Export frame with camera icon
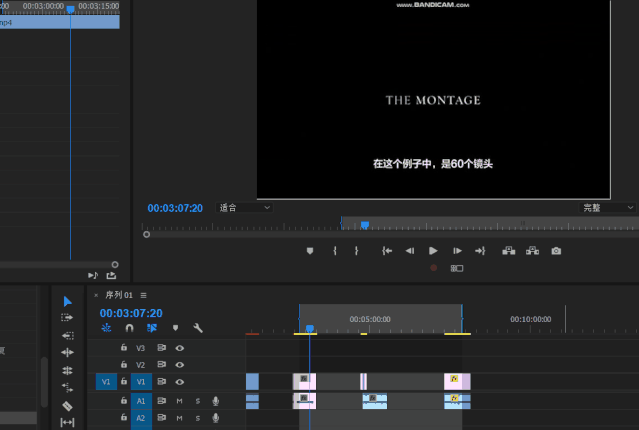The image size is (639, 430). pos(556,251)
